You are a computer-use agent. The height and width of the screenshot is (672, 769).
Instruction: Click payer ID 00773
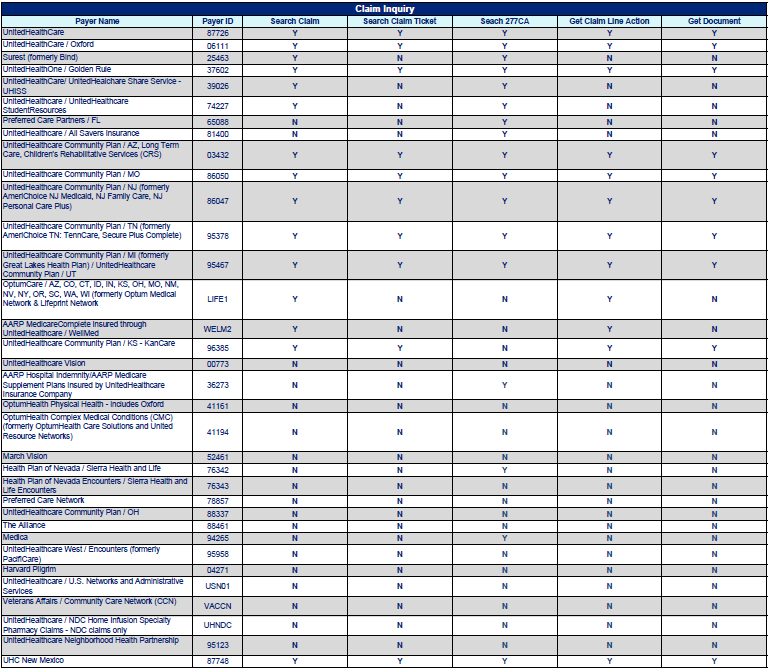[218, 364]
